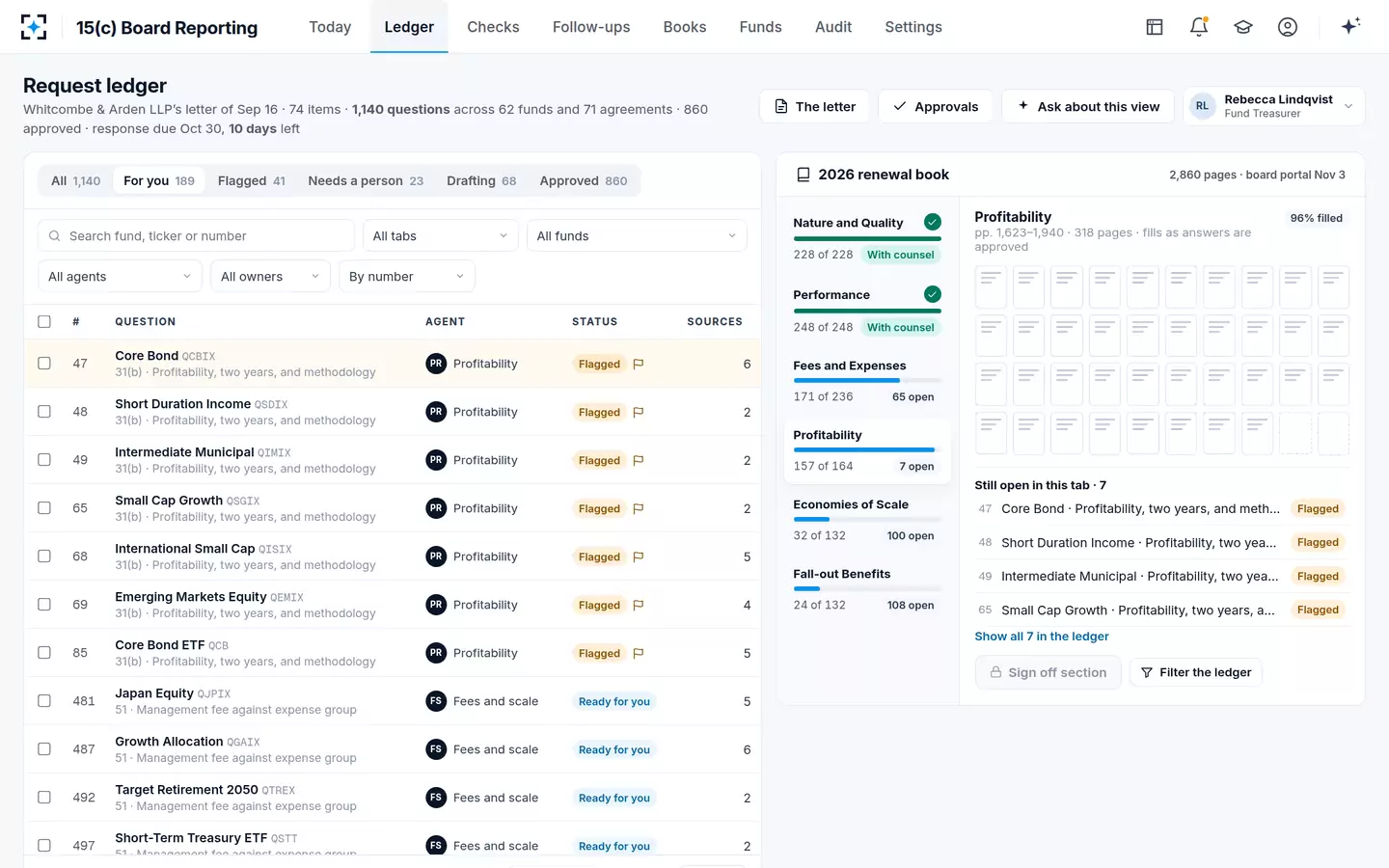Check the Small Cap Growth row checkbox
Image resolution: width=1389 pixels, height=868 pixels.
[44, 508]
